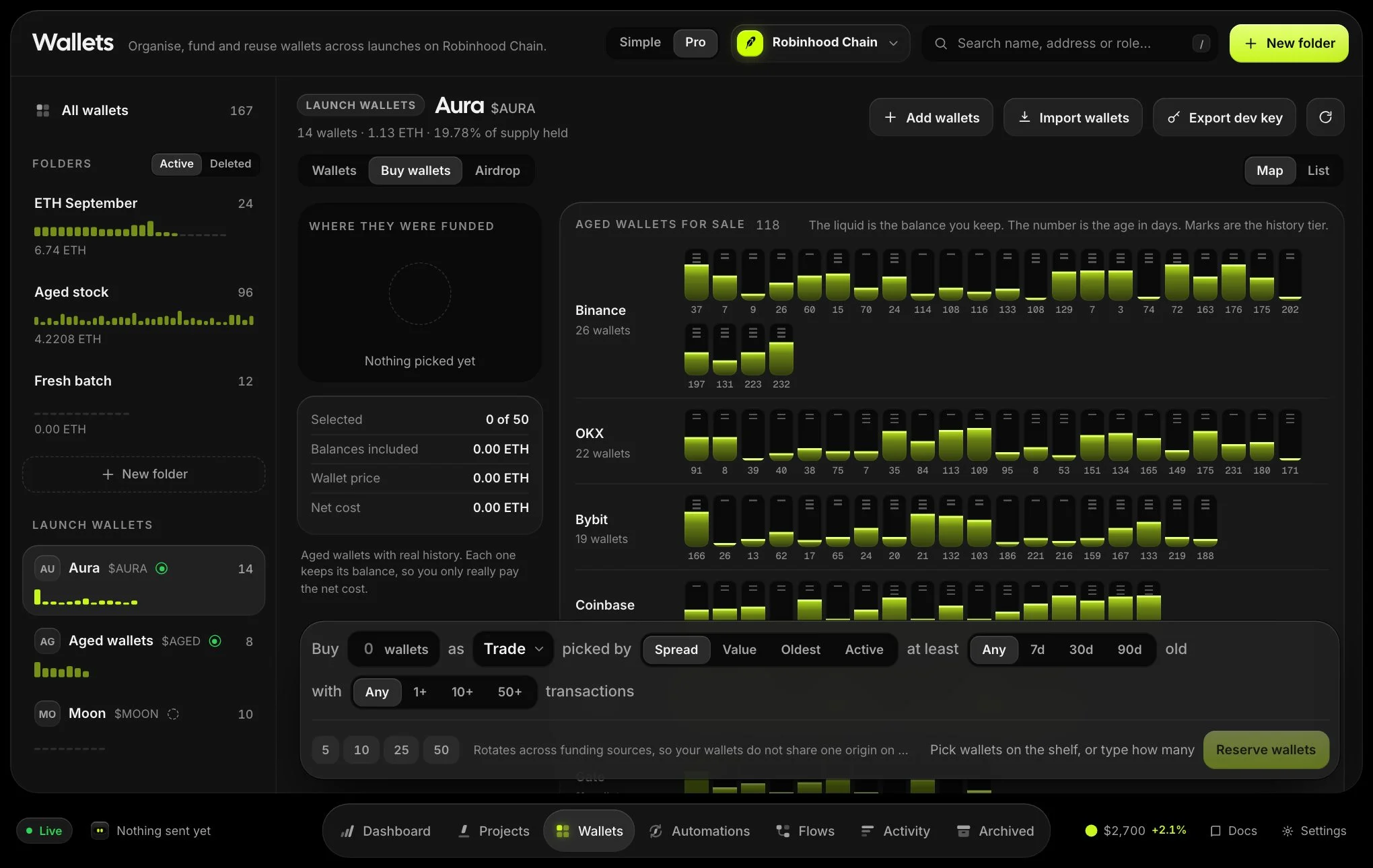Screen dimensions: 1373x868
Task: Click the refresh icon button beside Export dev key
Action: point(1325,117)
